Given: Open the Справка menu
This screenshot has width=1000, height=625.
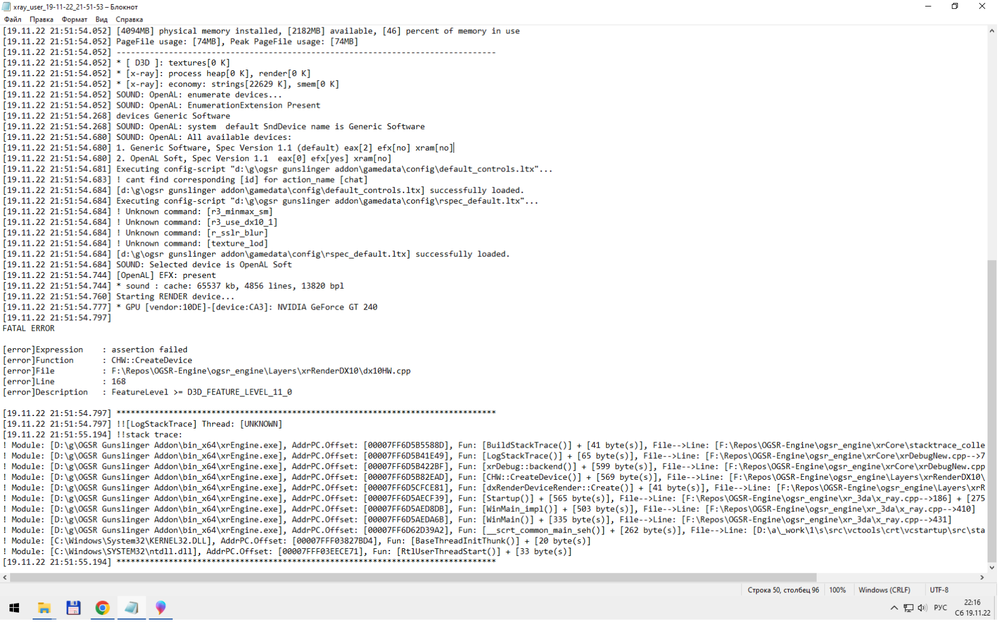Looking at the screenshot, I should [129, 19].
